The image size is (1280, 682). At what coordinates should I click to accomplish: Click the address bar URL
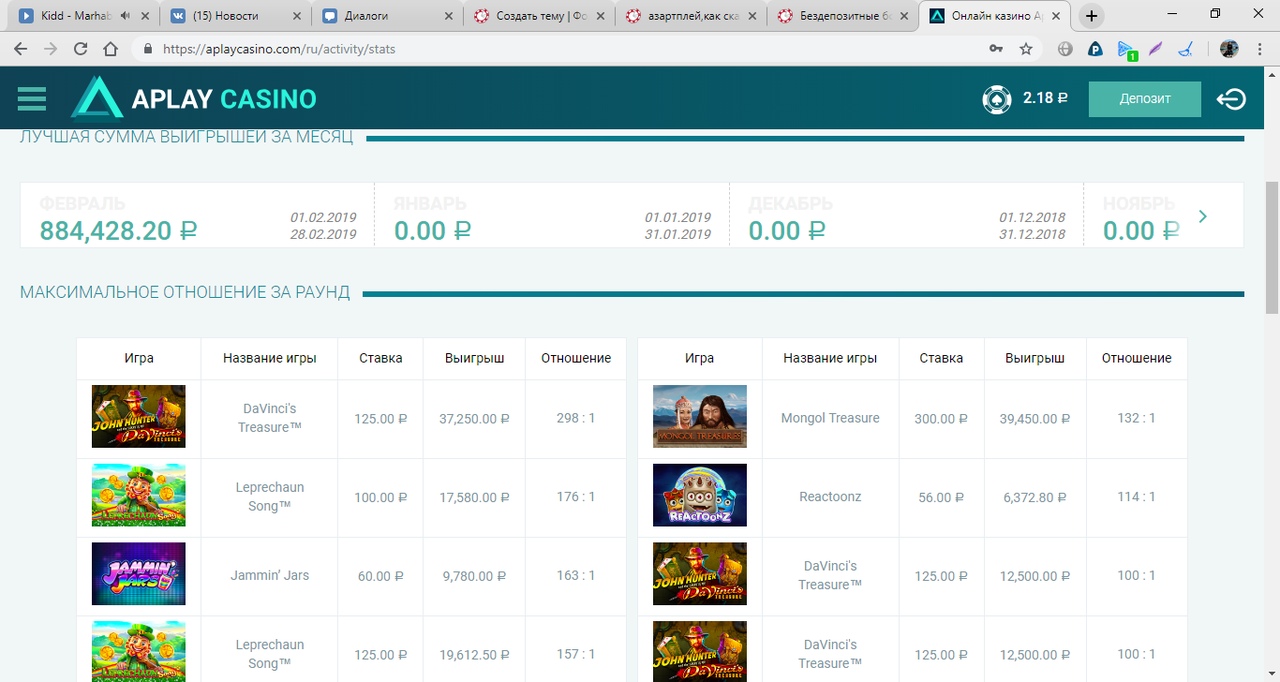point(278,48)
